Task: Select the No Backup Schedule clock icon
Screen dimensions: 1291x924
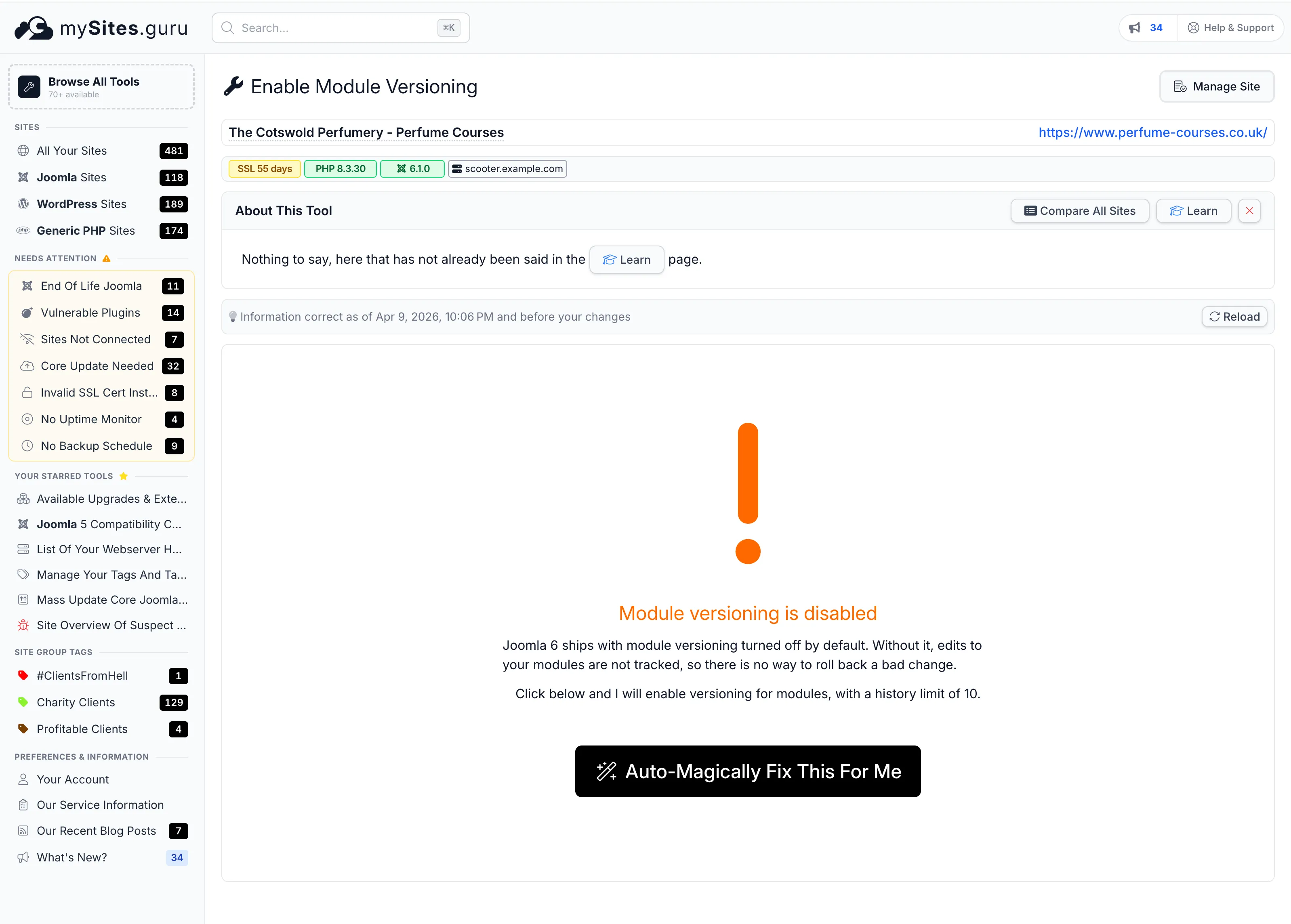Action: 27,446
